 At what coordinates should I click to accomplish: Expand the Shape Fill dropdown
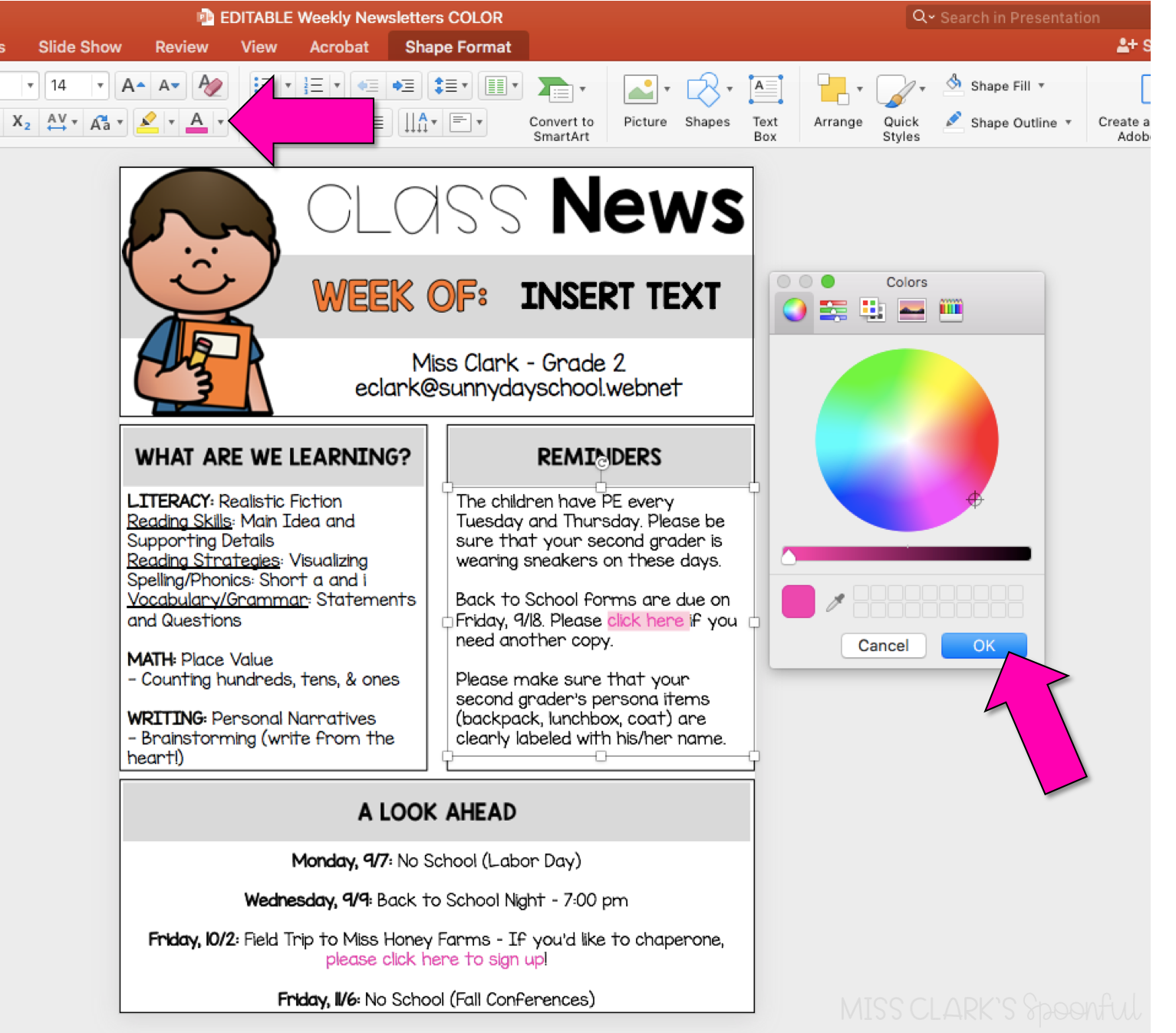click(1040, 85)
